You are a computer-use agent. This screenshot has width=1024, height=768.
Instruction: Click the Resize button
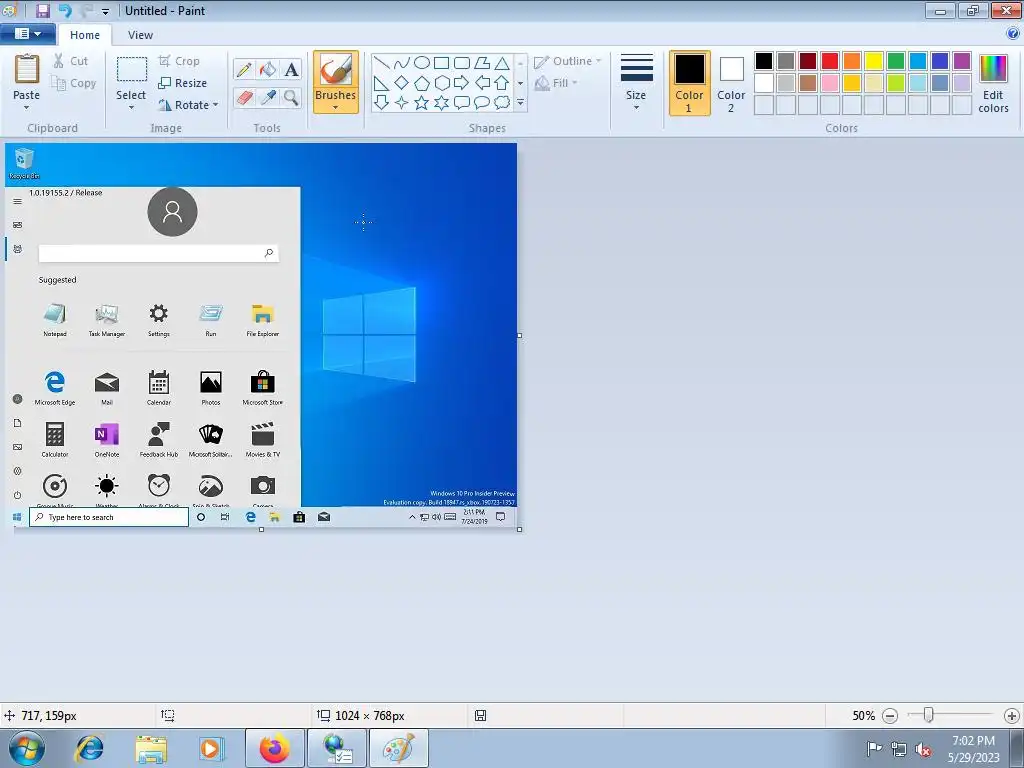(182, 83)
